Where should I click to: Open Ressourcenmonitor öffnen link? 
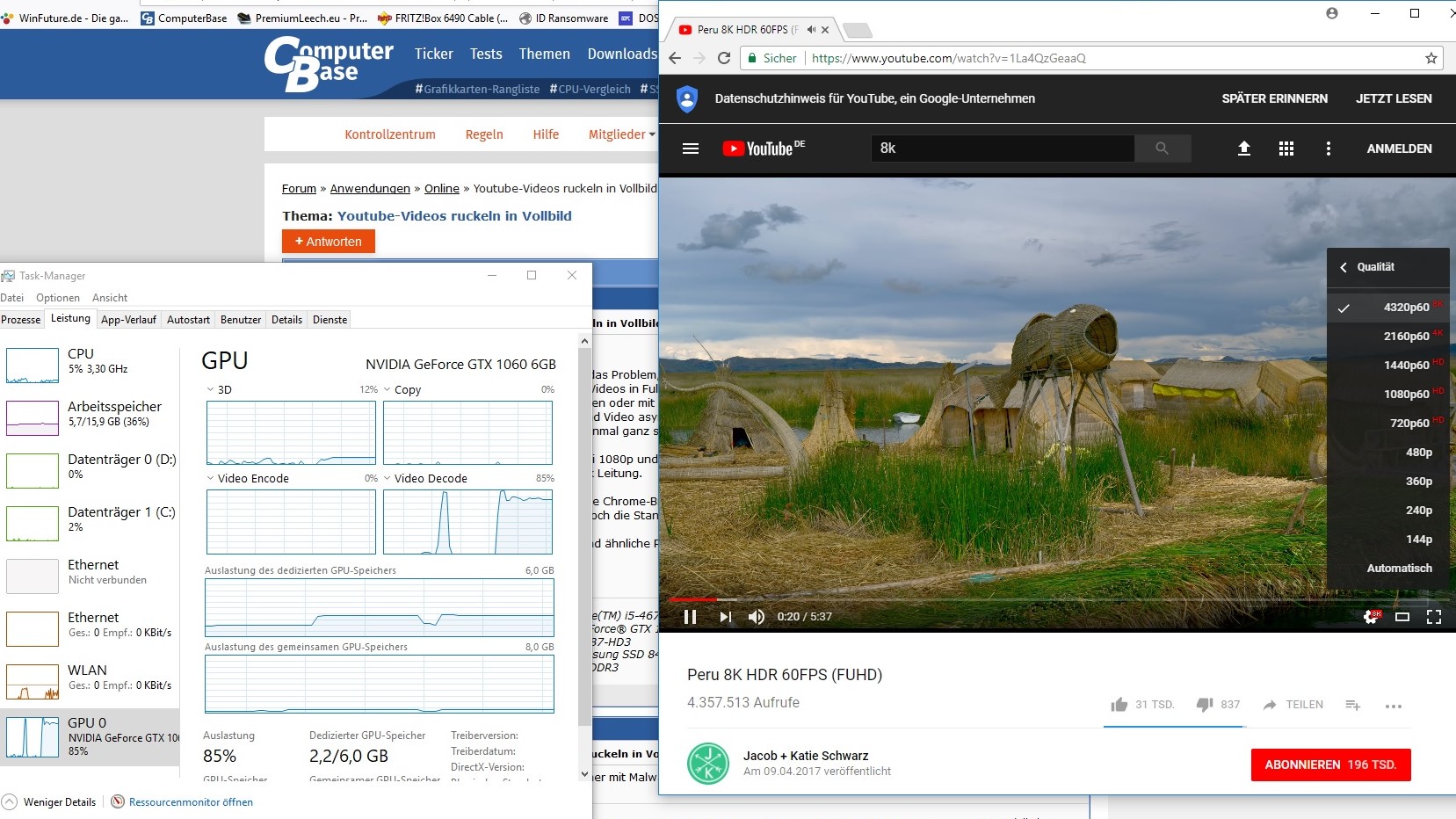(191, 802)
